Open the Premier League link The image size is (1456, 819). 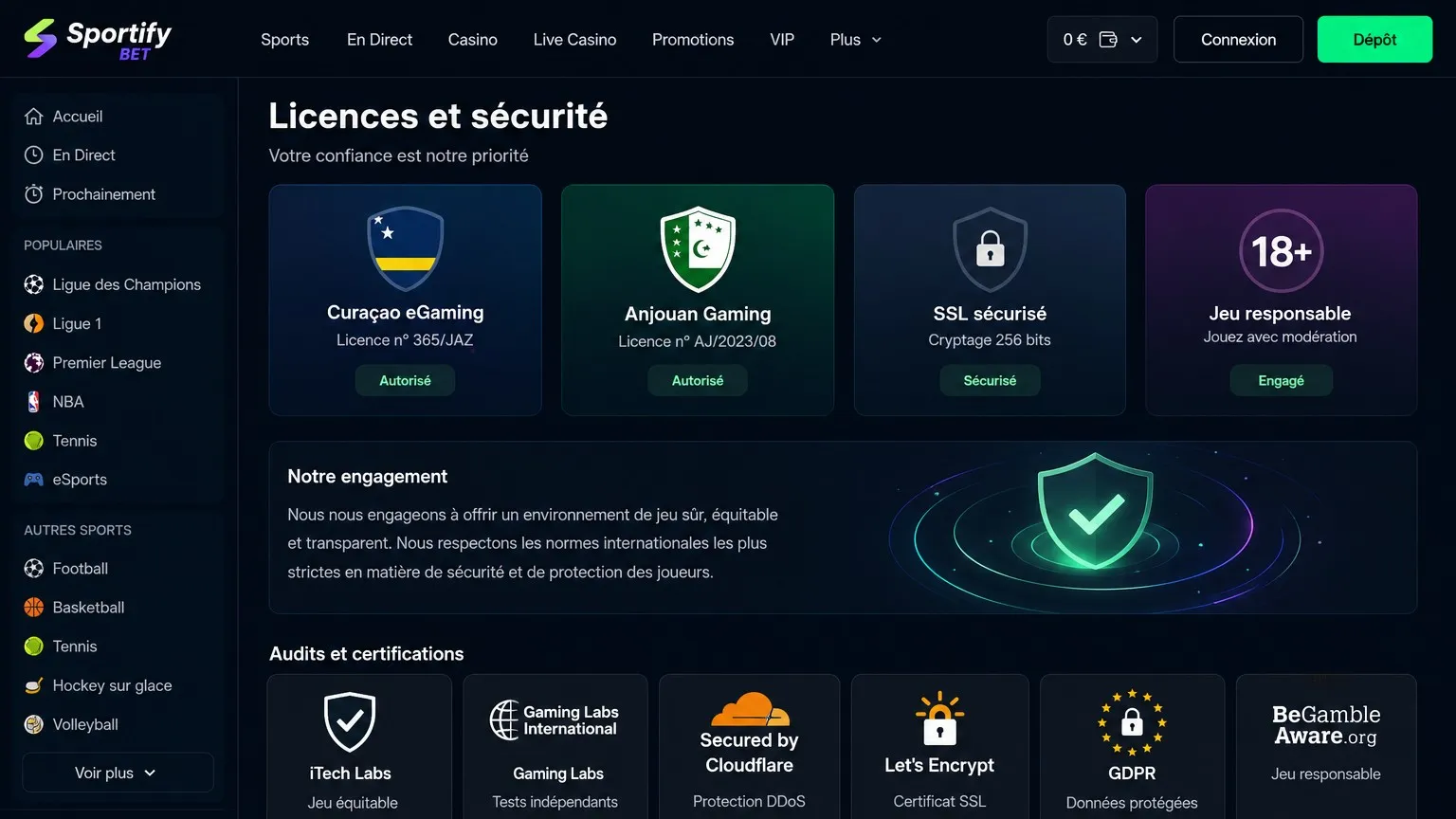107,362
